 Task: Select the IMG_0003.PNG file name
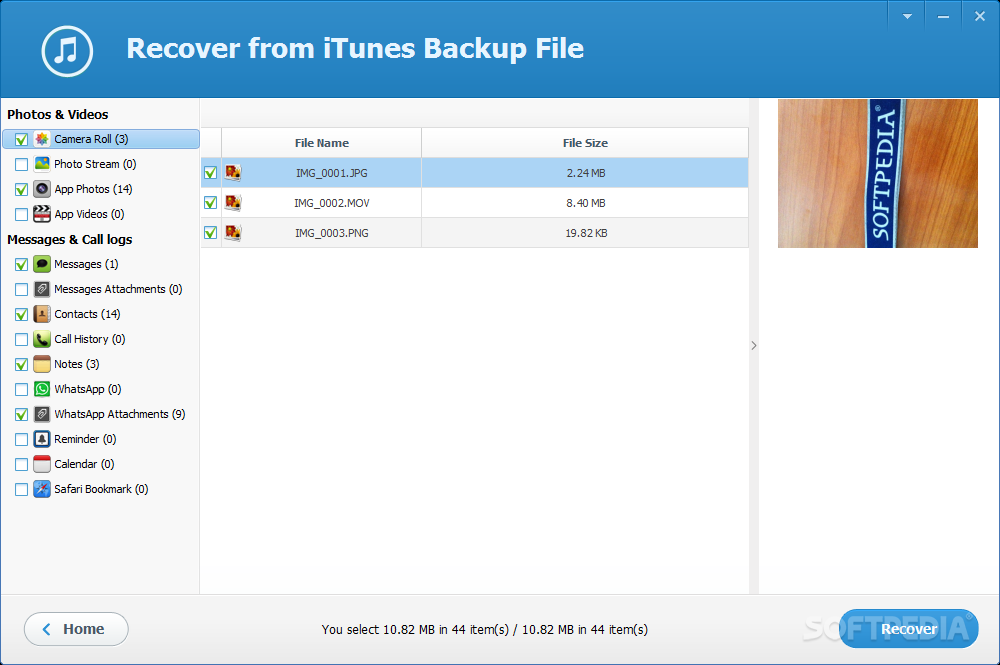pyautogui.click(x=332, y=233)
